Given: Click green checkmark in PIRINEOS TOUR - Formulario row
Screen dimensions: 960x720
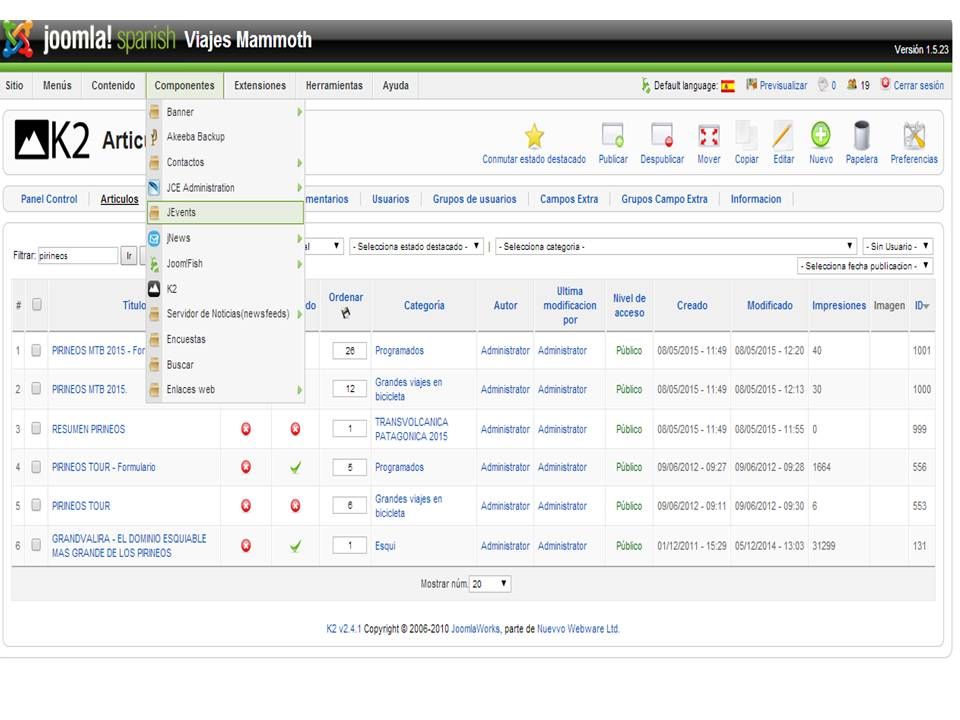Looking at the screenshot, I should pos(295,467).
